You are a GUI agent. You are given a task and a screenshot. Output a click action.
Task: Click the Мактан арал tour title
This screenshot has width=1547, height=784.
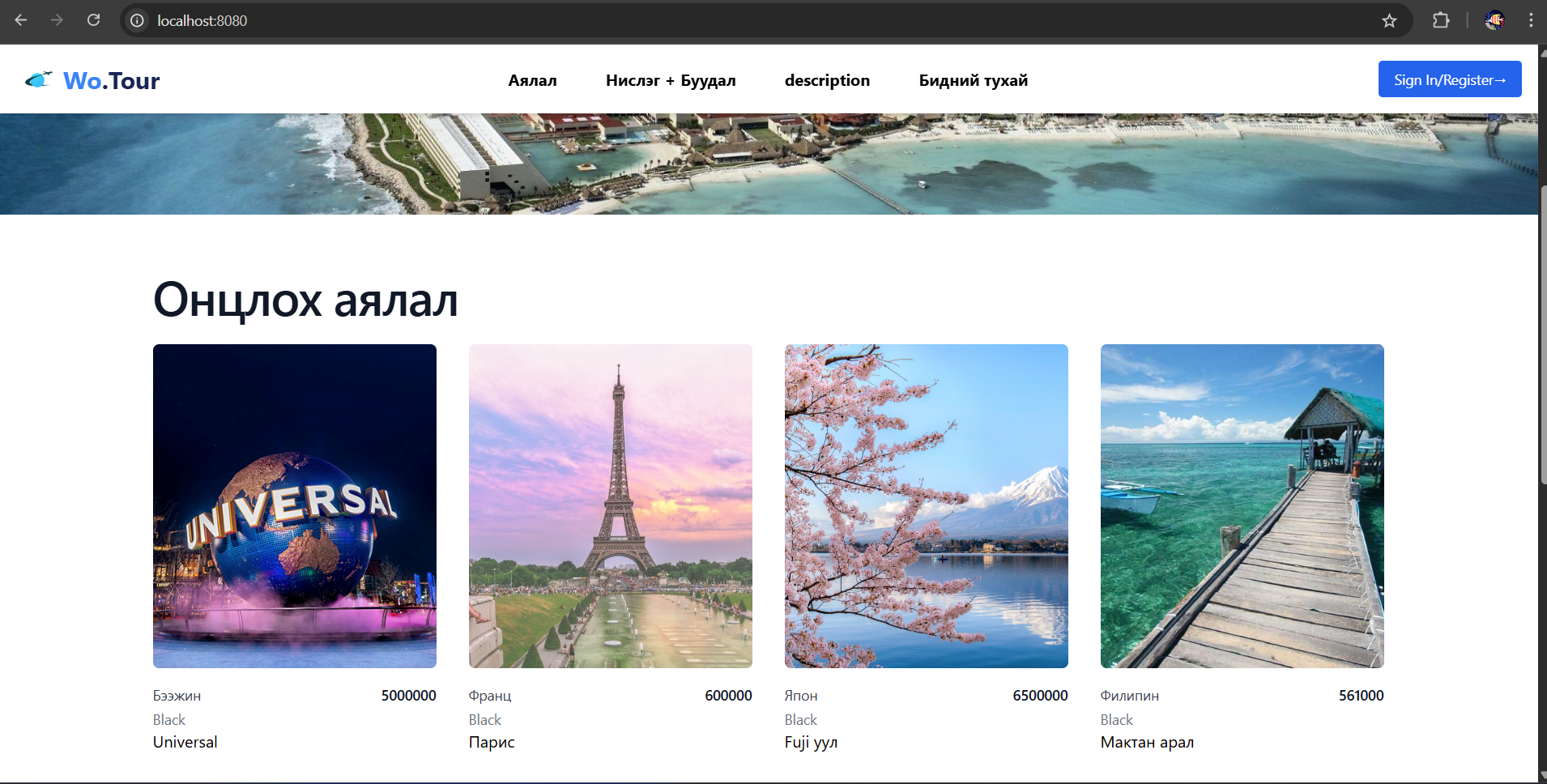pyautogui.click(x=1147, y=742)
